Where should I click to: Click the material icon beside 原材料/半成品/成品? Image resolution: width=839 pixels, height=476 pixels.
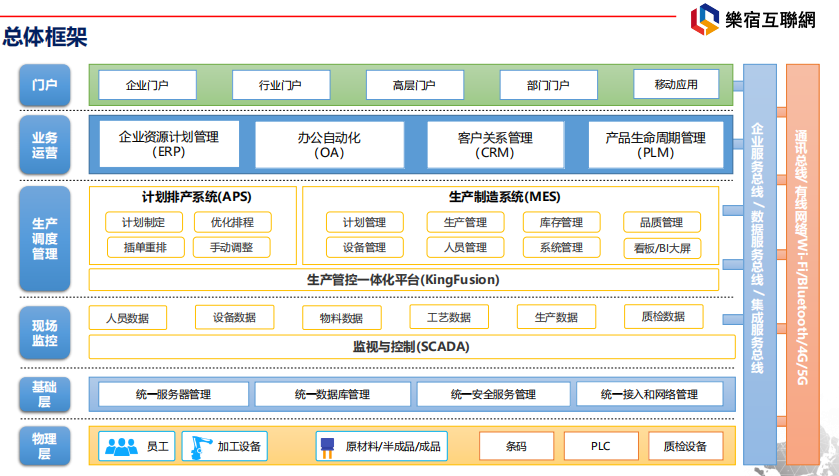click(x=327, y=446)
